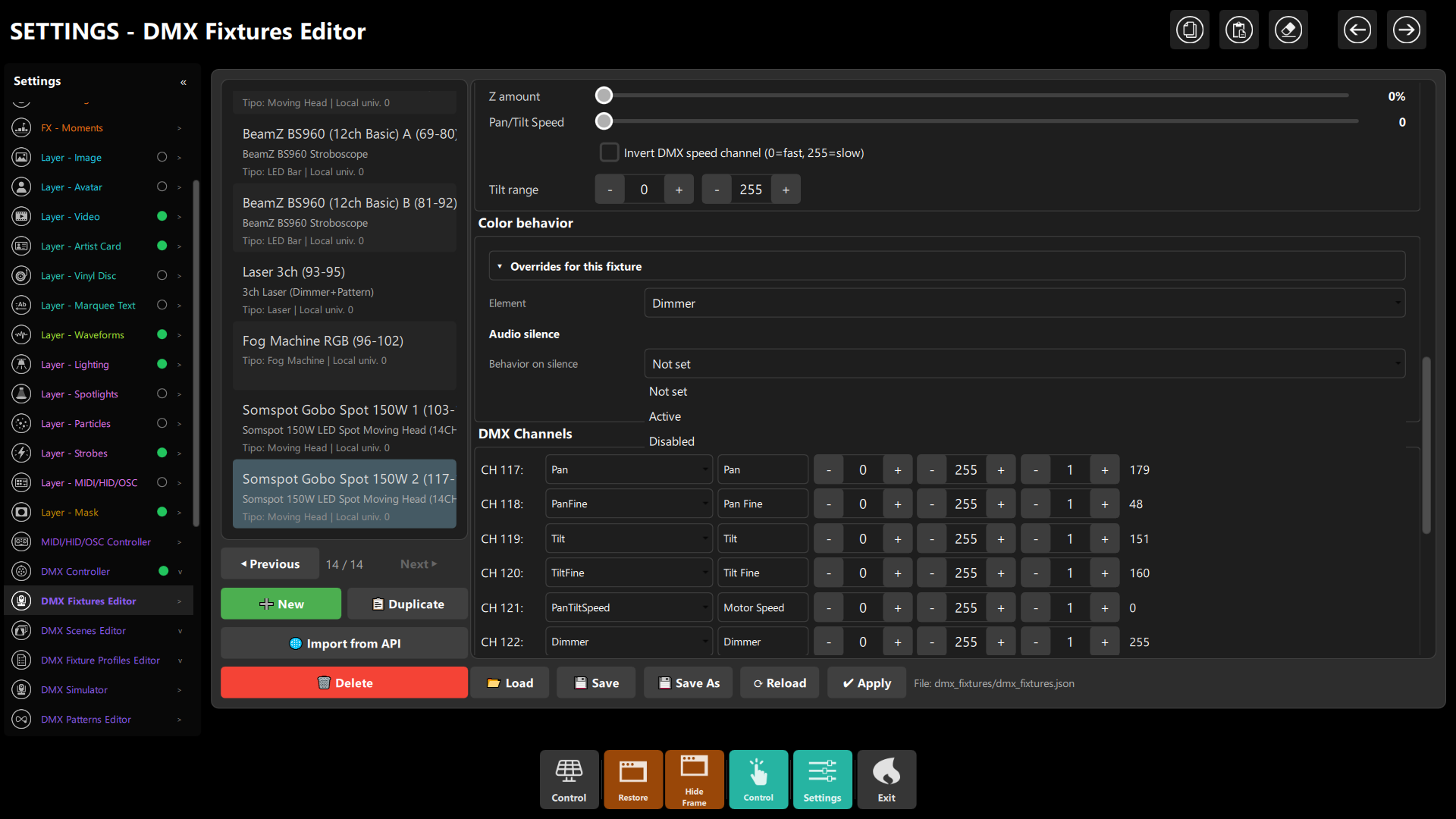
Task: Click the Hide Frame icon
Action: [694, 780]
